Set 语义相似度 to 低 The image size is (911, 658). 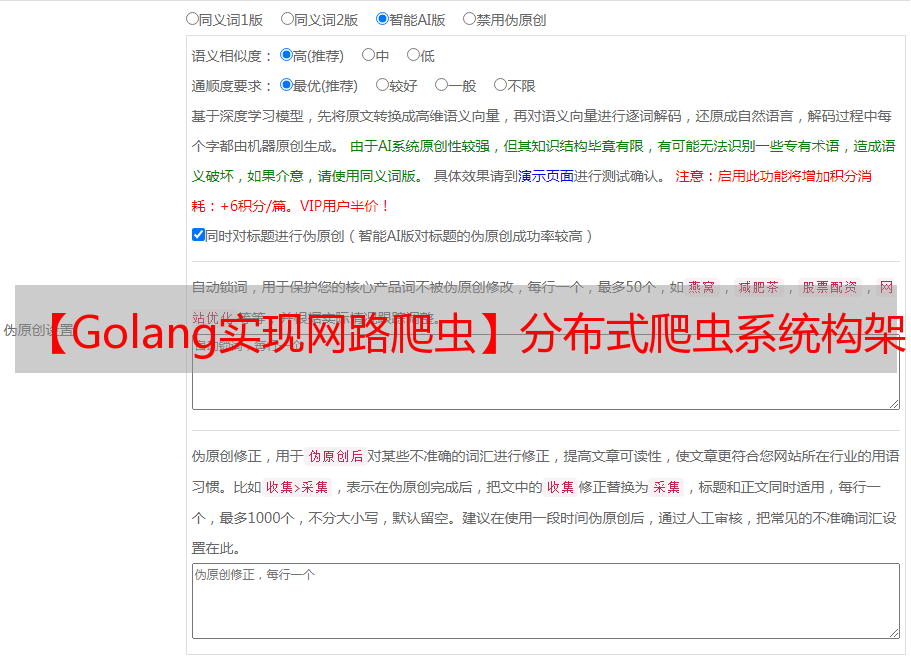coord(413,55)
